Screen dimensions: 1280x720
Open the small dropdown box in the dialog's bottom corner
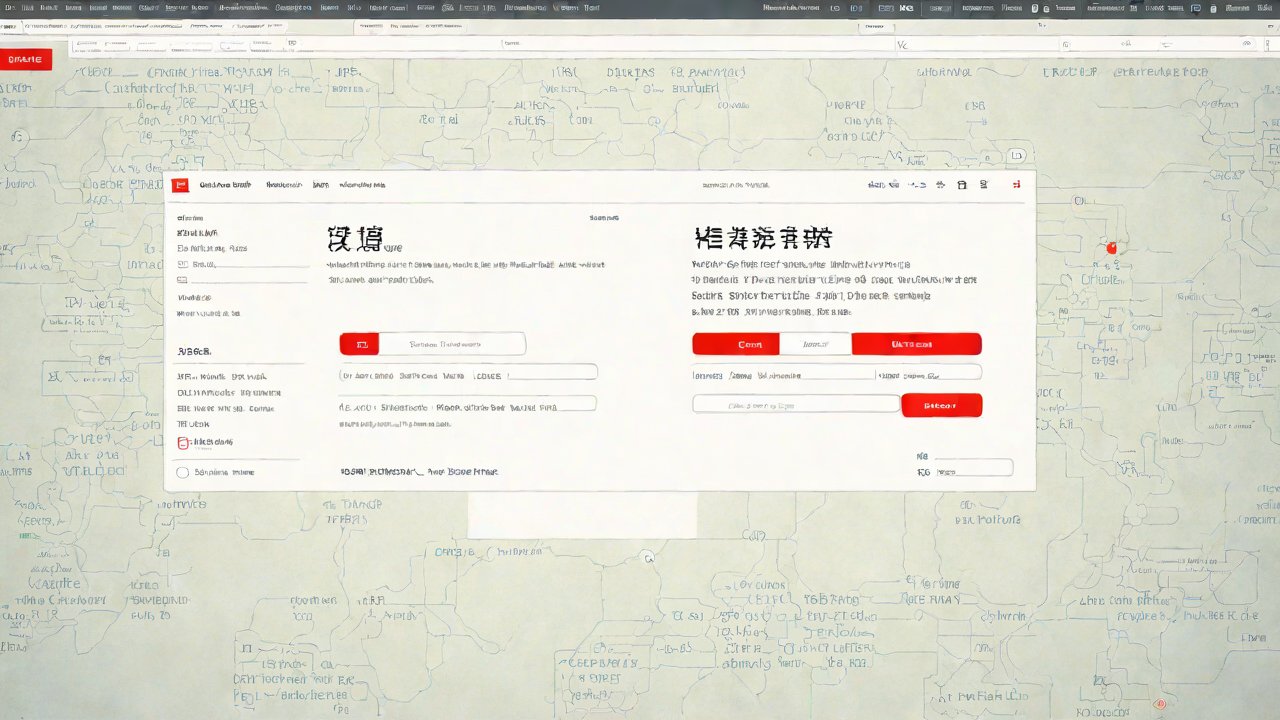[973, 468]
